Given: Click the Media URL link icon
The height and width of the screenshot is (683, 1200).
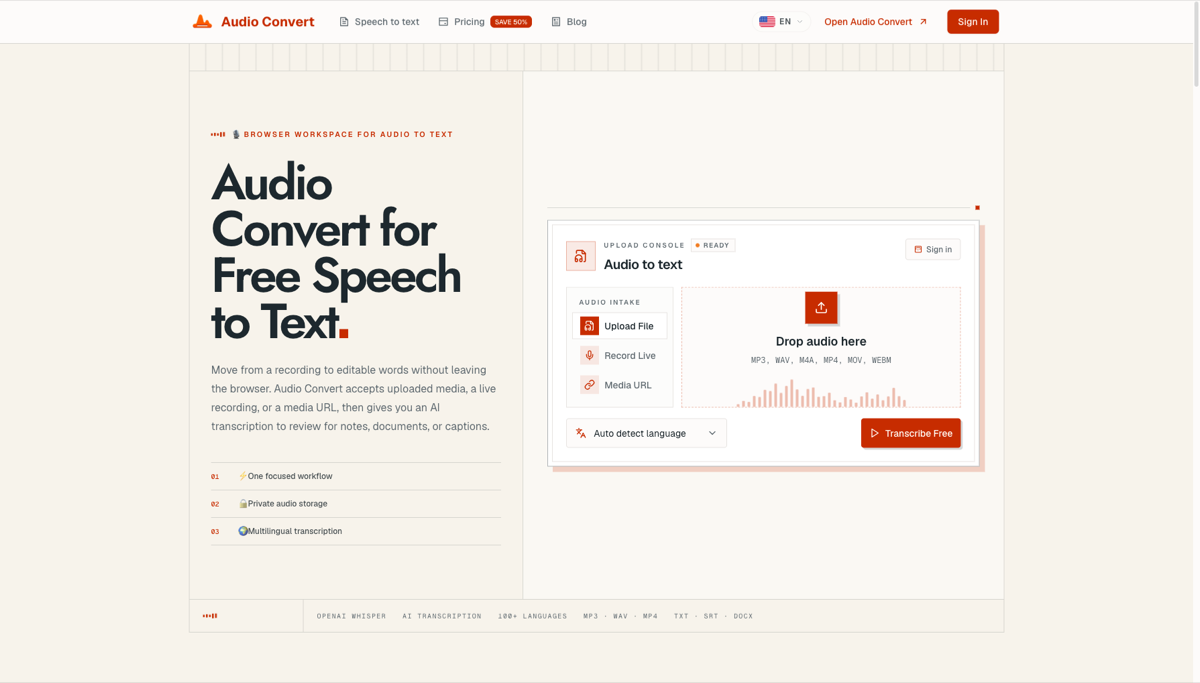Looking at the screenshot, I should point(589,385).
